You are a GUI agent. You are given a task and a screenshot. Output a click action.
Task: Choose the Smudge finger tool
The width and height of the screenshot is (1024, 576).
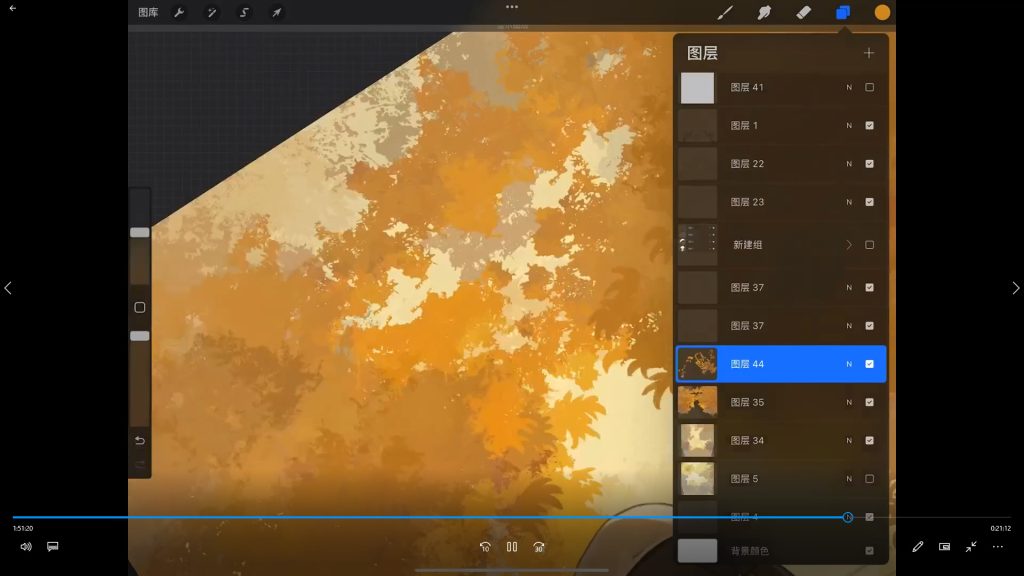pos(764,13)
